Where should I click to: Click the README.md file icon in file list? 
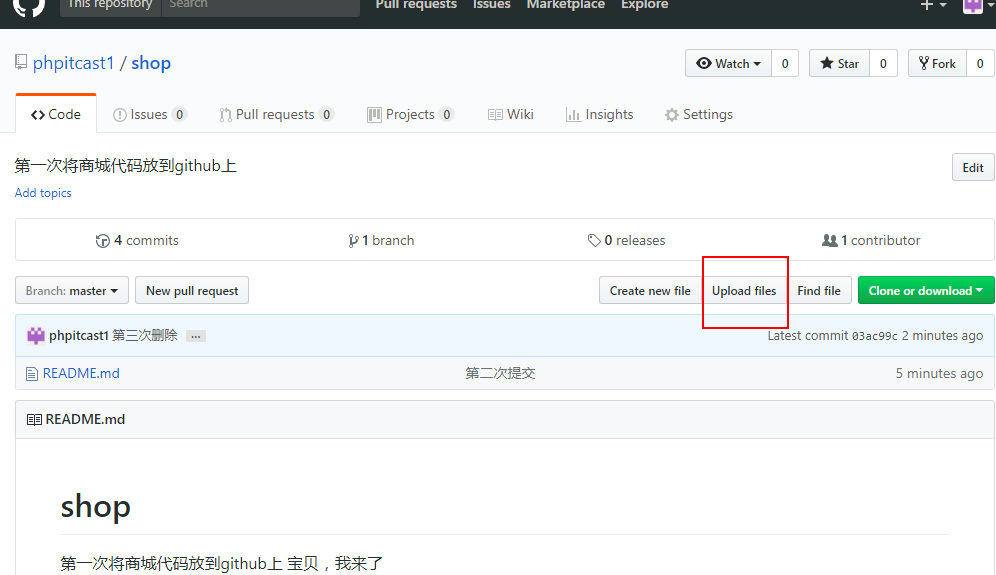click(x=32, y=374)
